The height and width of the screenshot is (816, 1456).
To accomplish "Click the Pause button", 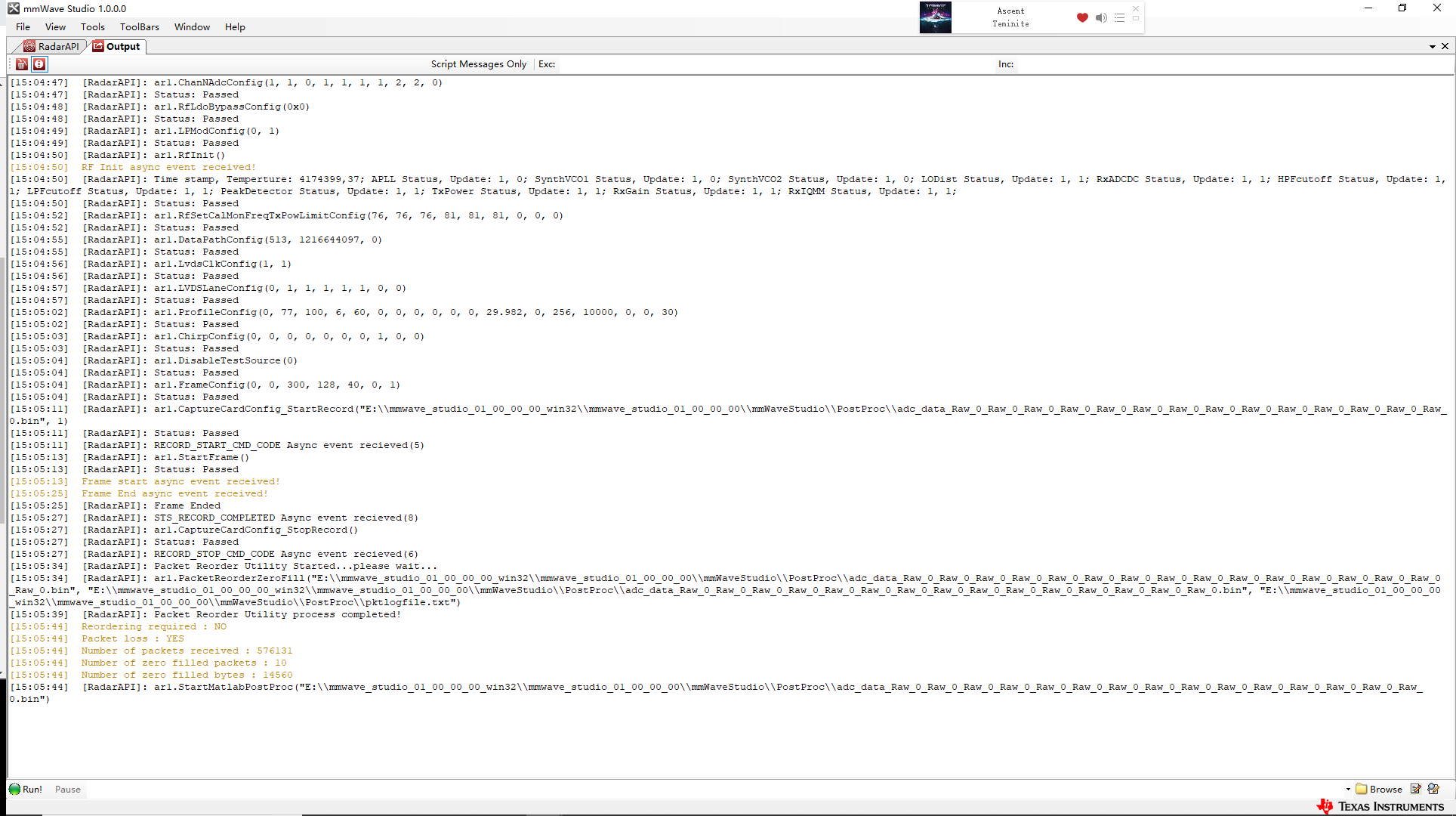I will point(67,789).
